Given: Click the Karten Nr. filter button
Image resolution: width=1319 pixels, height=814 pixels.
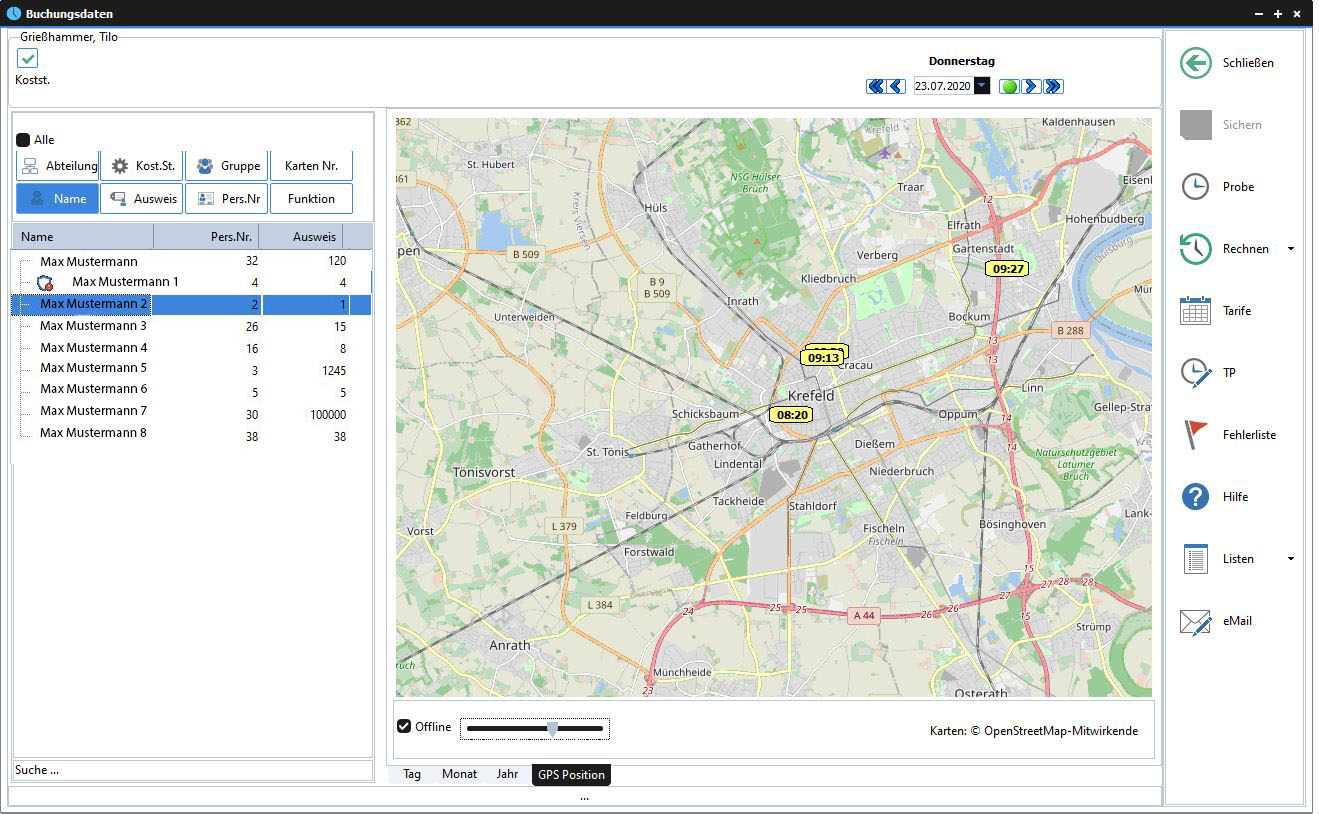Looking at the screenshot, I should [x=311, y=166].
